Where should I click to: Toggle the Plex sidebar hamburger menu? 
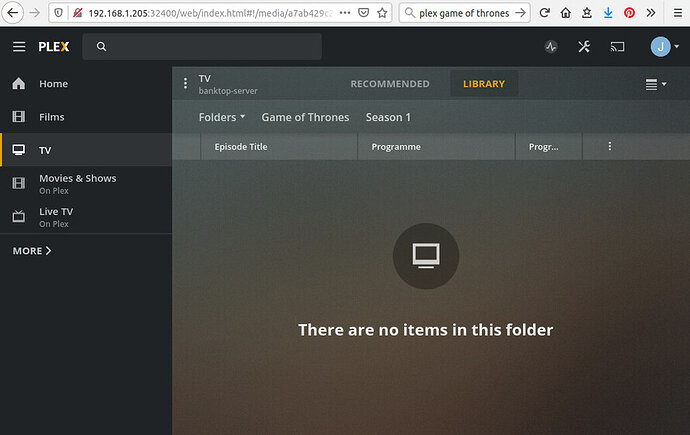tap(19, 47)
